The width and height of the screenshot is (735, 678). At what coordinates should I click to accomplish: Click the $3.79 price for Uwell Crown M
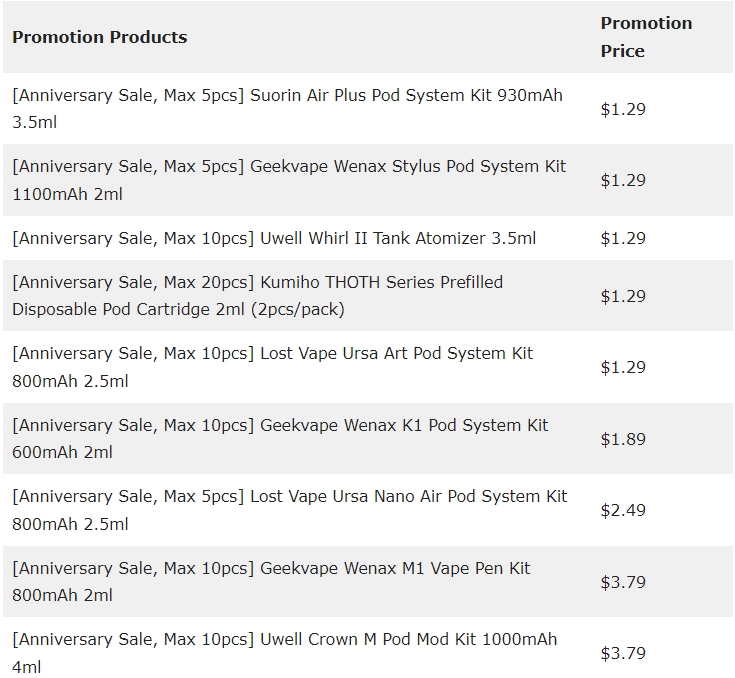(x=623, y=653)
